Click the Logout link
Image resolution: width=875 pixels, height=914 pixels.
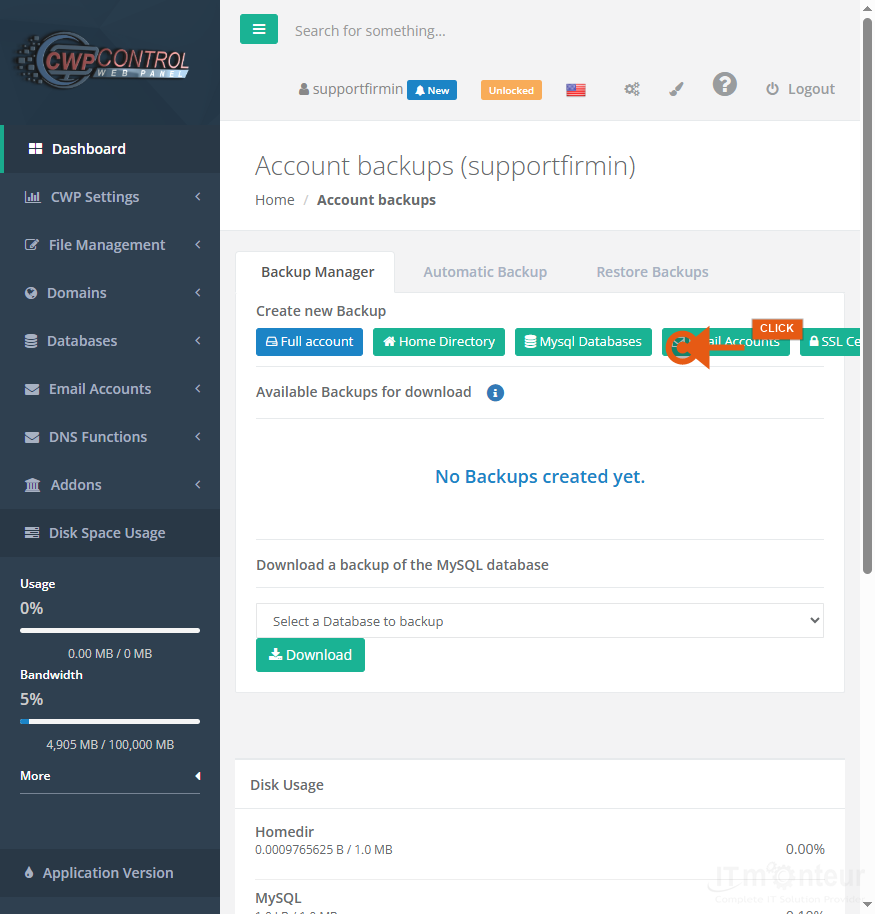pyautogui.click(x=800, y=89)
